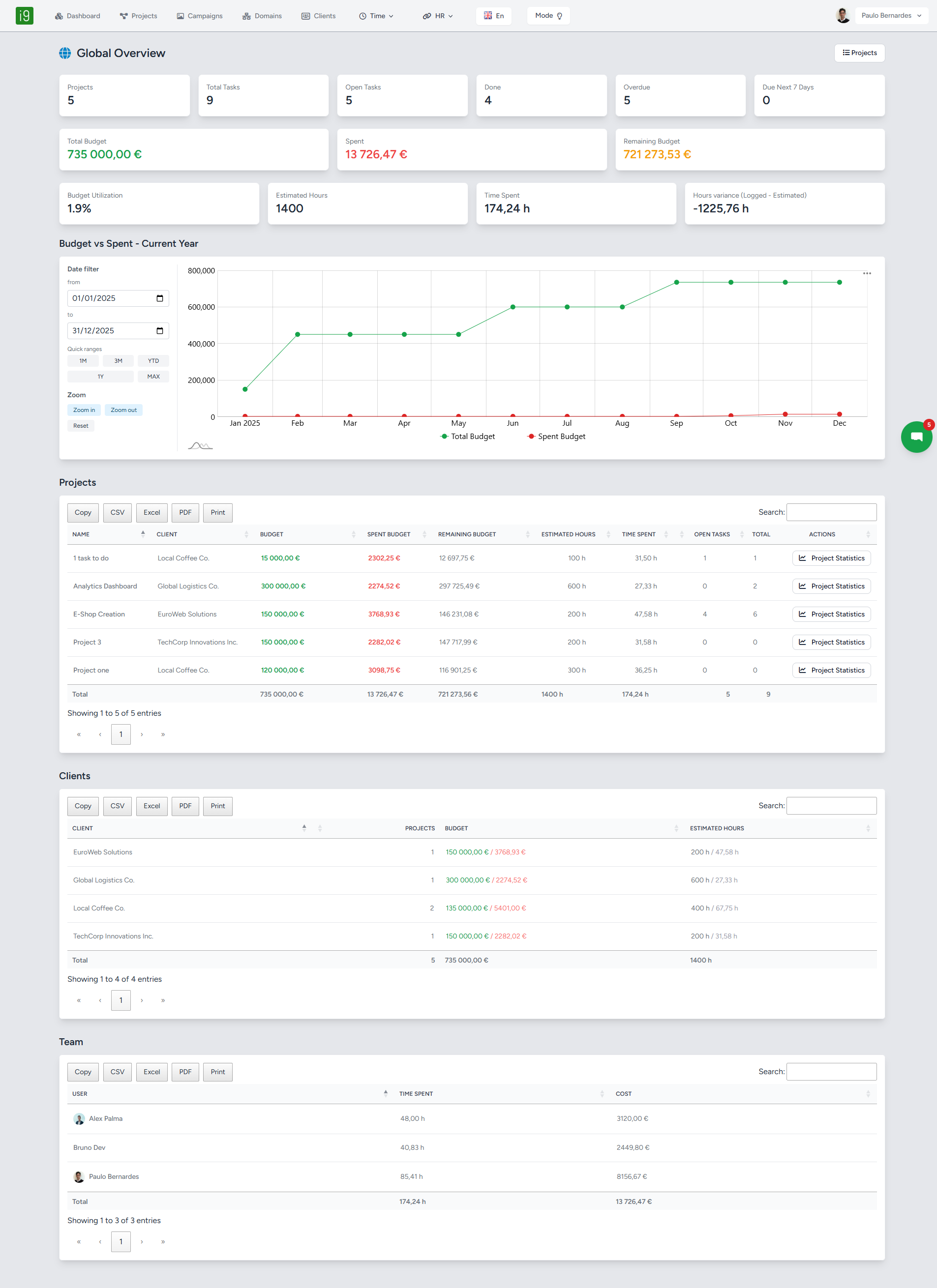Reset the chart zoom
The height and width of the screenshot is (1288, 937).
click(x=81, y=425)
